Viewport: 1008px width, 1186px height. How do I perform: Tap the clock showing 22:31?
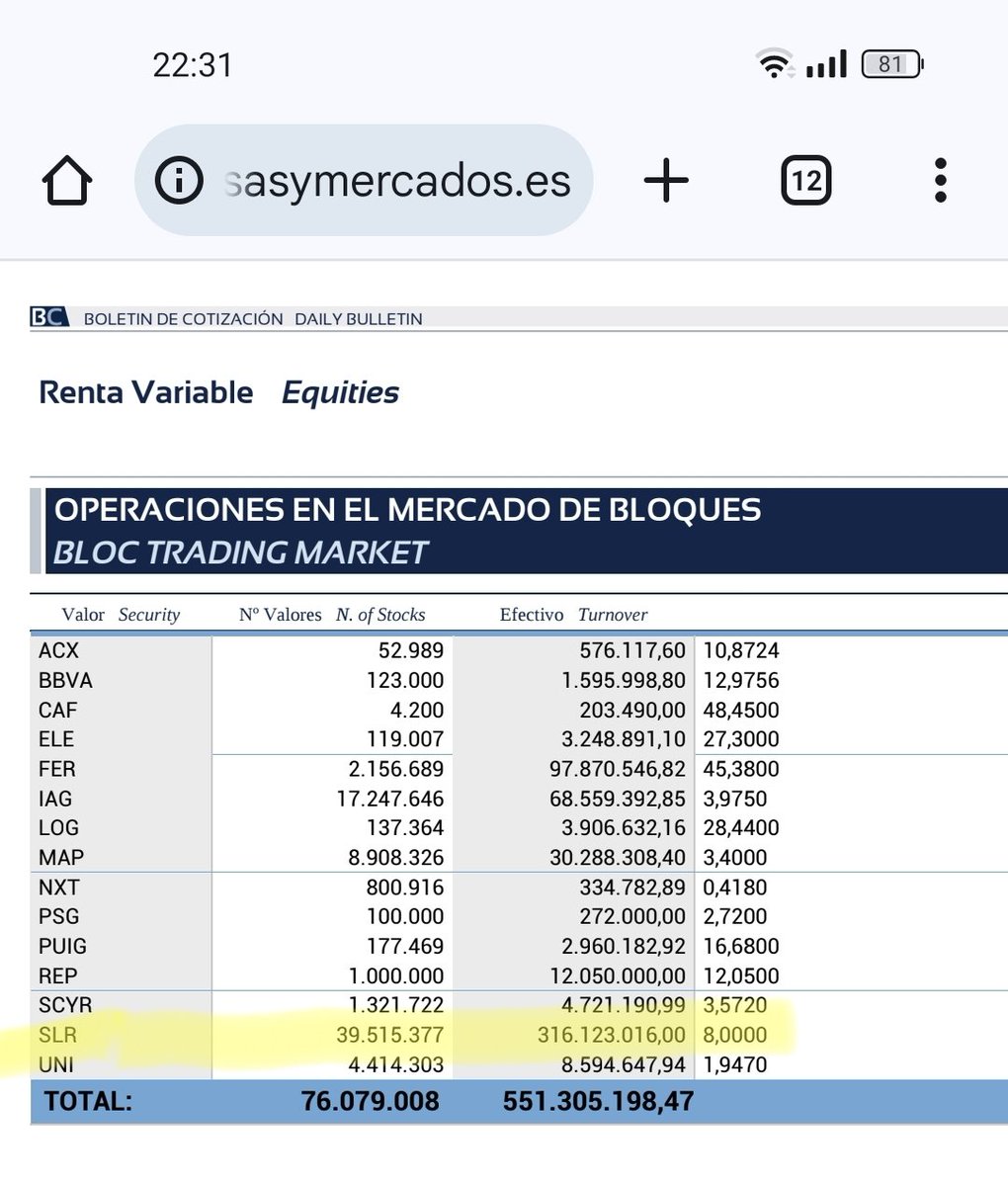coord(193,65)
